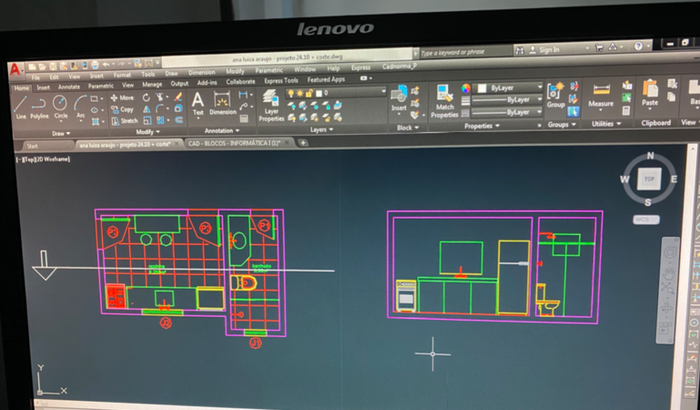The height and width of the screenshot is (410, 700).
Task: Select the Polyline tool
Action: [x=39, y=108]
